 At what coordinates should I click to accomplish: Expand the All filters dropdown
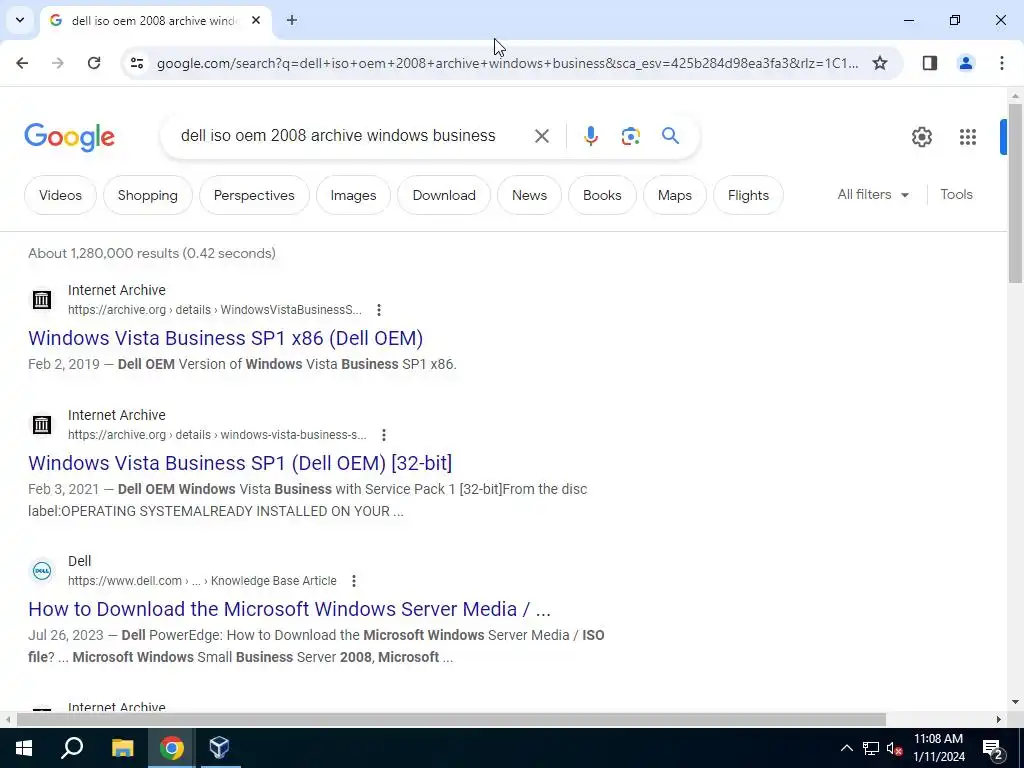click(873, 195)
